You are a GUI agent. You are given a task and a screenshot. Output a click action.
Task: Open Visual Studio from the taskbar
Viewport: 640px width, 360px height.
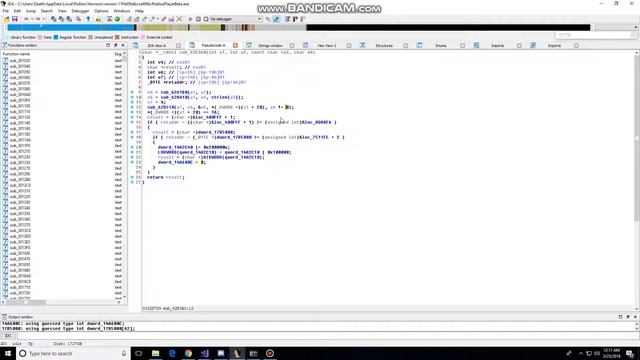[x=204, y=353]
